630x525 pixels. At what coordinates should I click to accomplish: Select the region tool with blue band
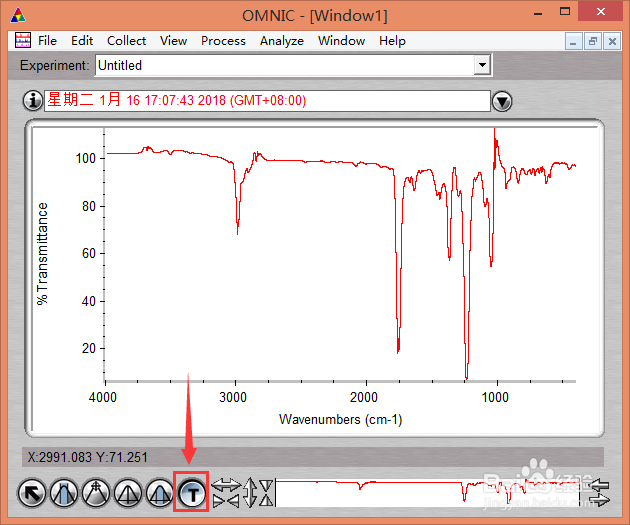(63, 493)
